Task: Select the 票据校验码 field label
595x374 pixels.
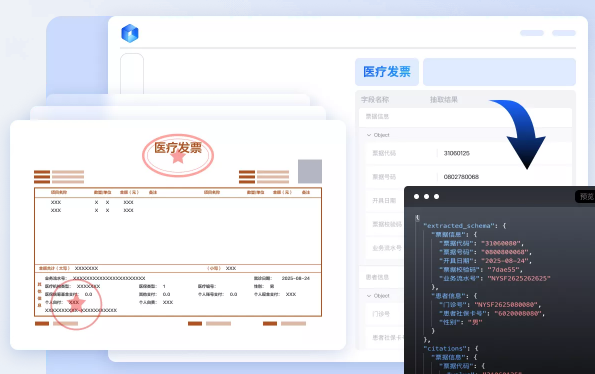Action: tap(387, 225)
